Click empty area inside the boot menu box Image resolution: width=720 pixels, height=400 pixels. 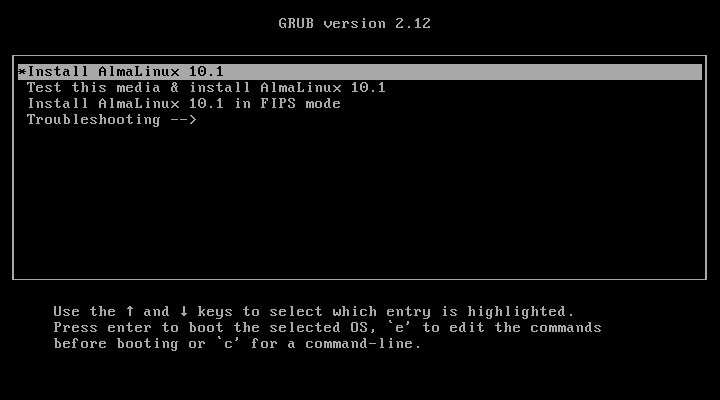[360, 202]
